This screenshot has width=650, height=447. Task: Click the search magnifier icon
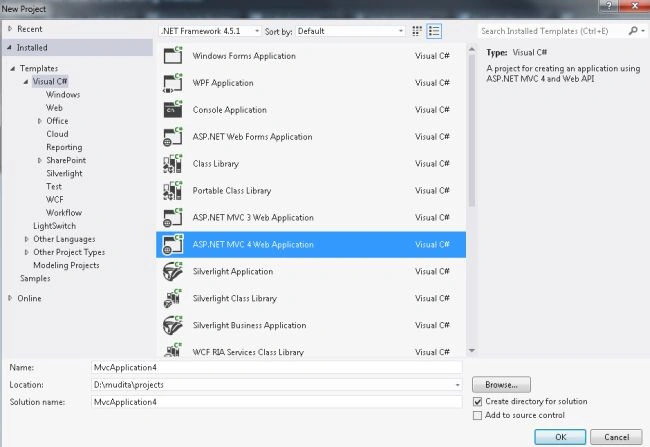[x=633, y=31]
